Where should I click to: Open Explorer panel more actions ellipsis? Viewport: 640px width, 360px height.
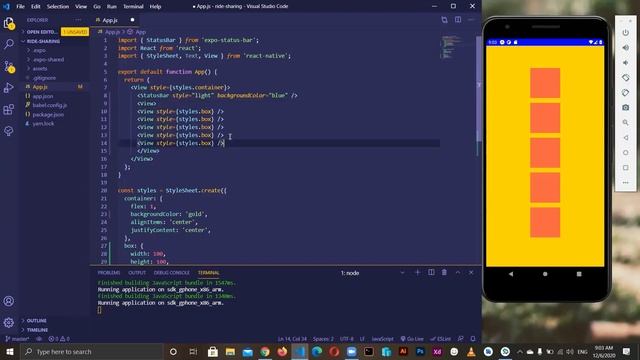pyautogui.click(x=78, y=20)
